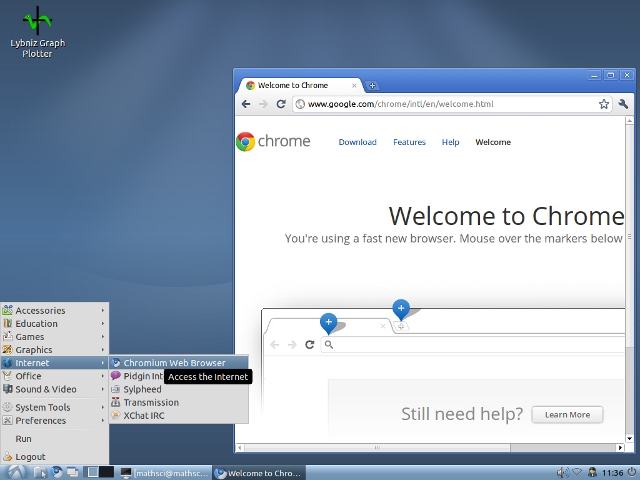Click the Chrome back arrow button
This screenshot has width=640, height=480.
click(246, 104)
